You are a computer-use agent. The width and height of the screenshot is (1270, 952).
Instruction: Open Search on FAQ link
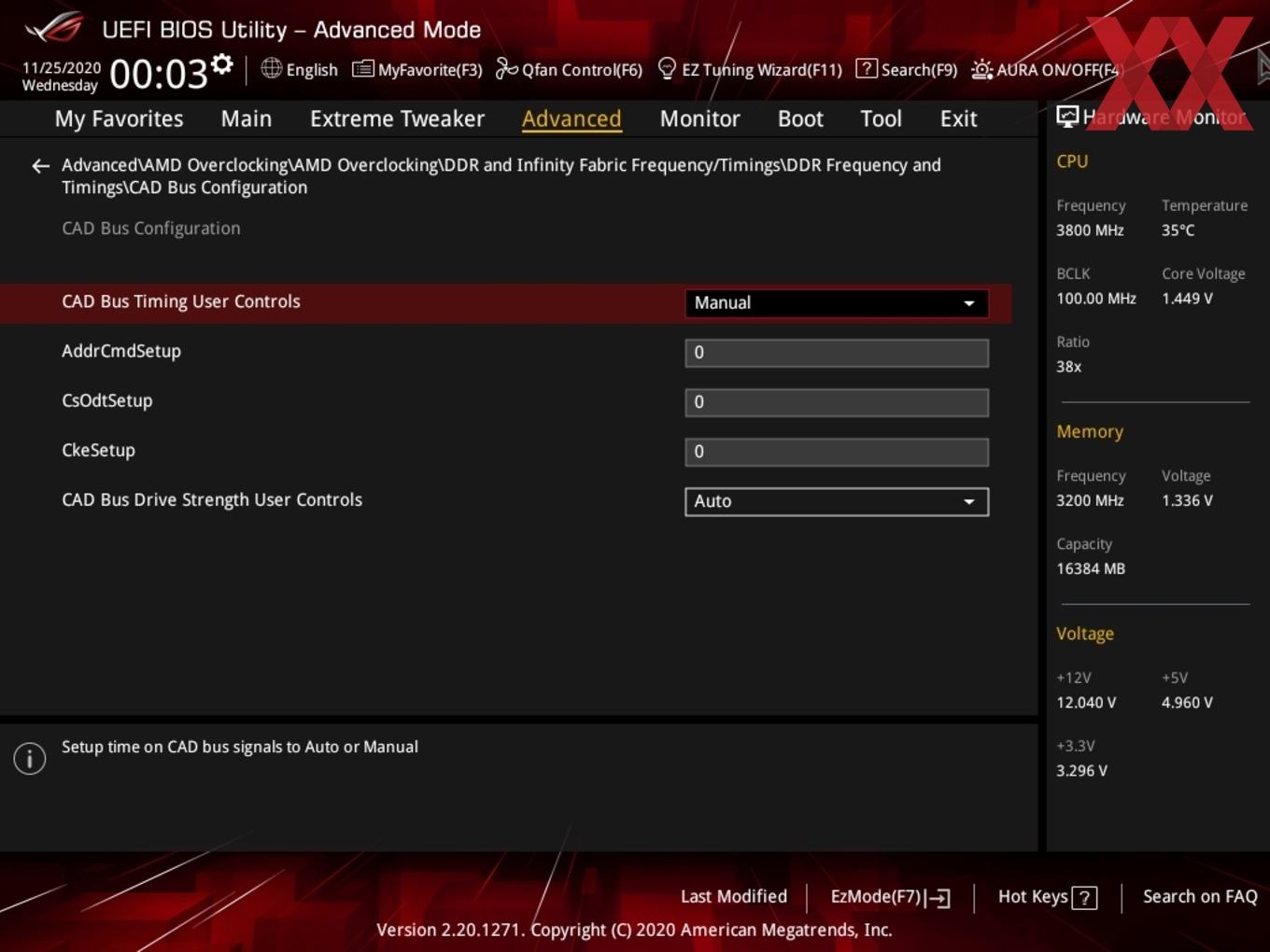[x=1200, y=896]
